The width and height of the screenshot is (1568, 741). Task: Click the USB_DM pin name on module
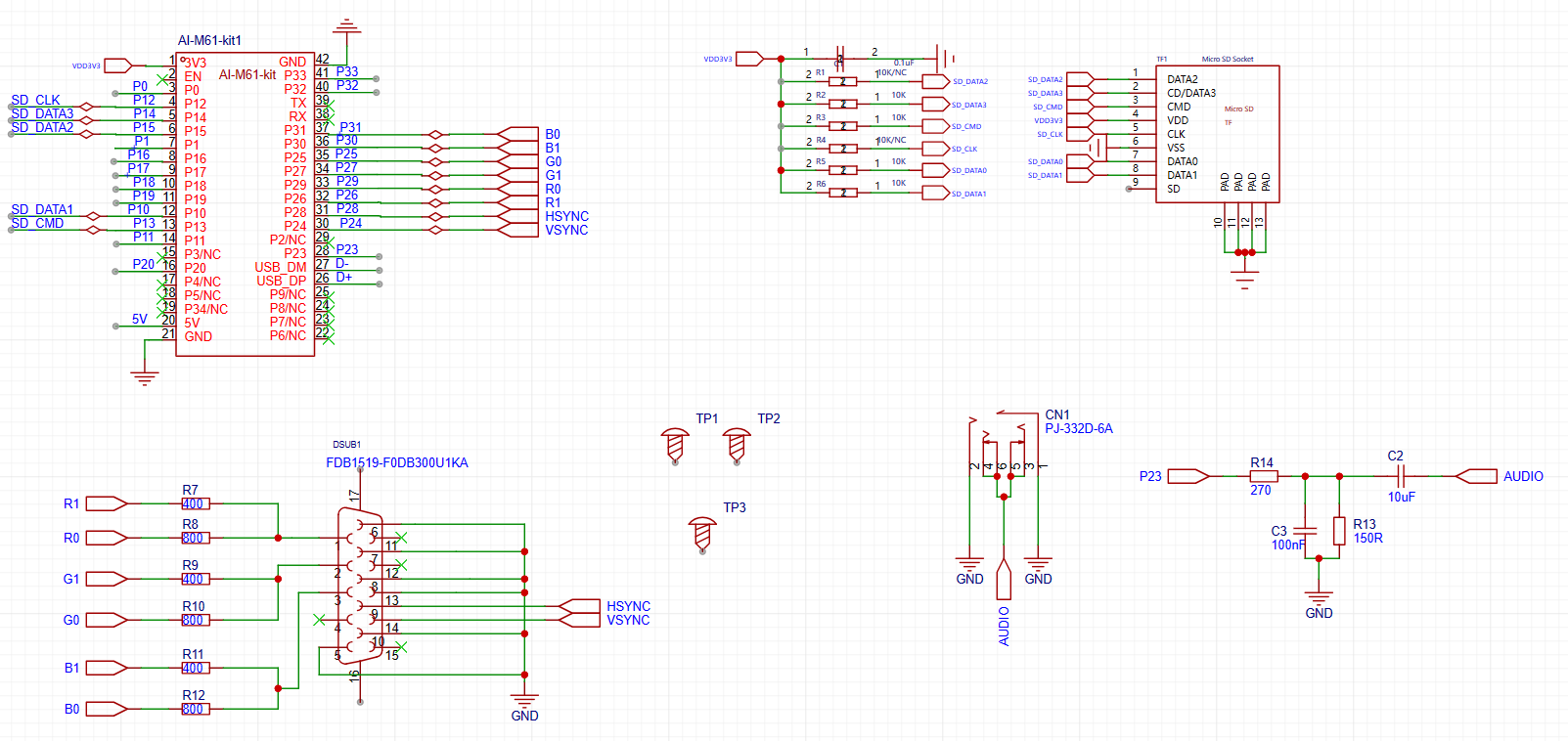(x=281, y=267)
